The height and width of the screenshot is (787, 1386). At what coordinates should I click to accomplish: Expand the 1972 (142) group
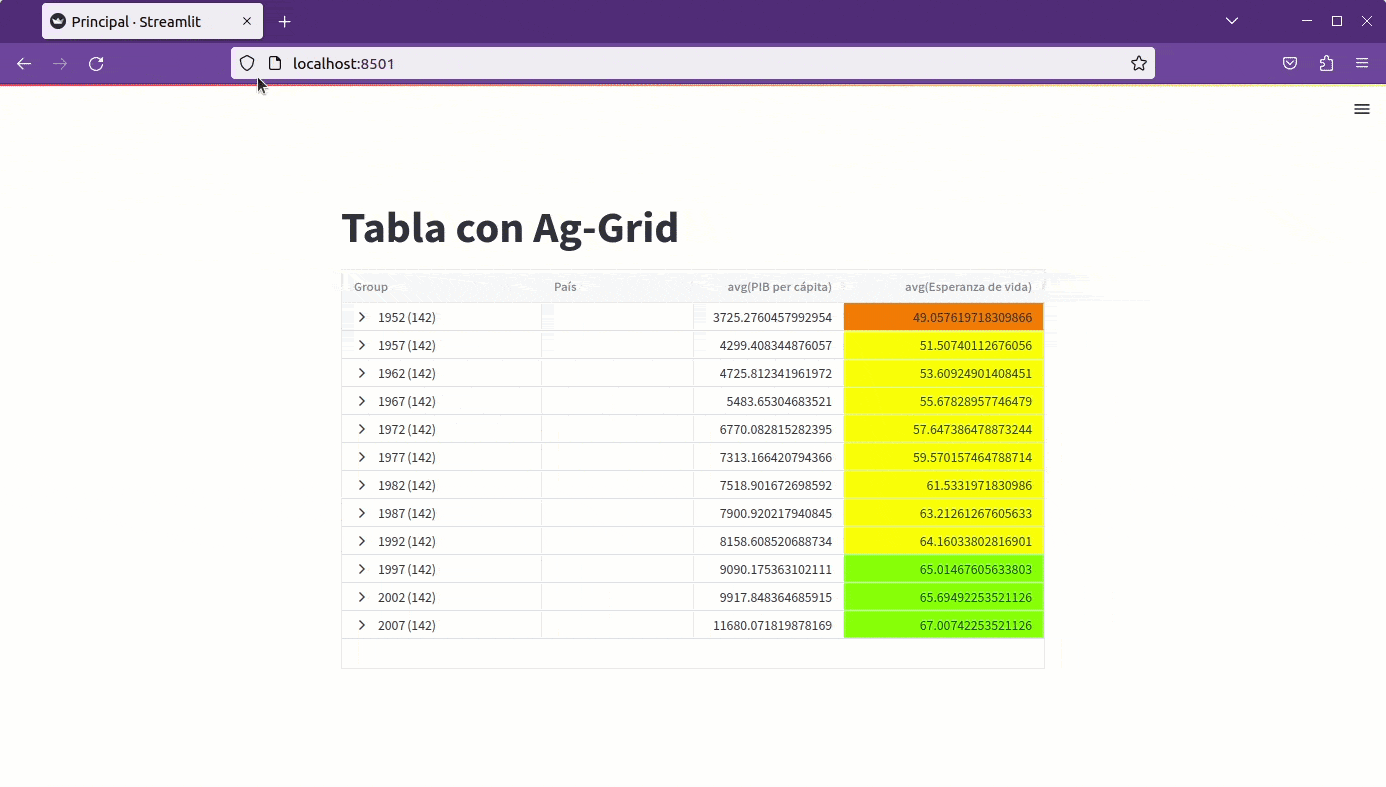(x=362, y=429)
